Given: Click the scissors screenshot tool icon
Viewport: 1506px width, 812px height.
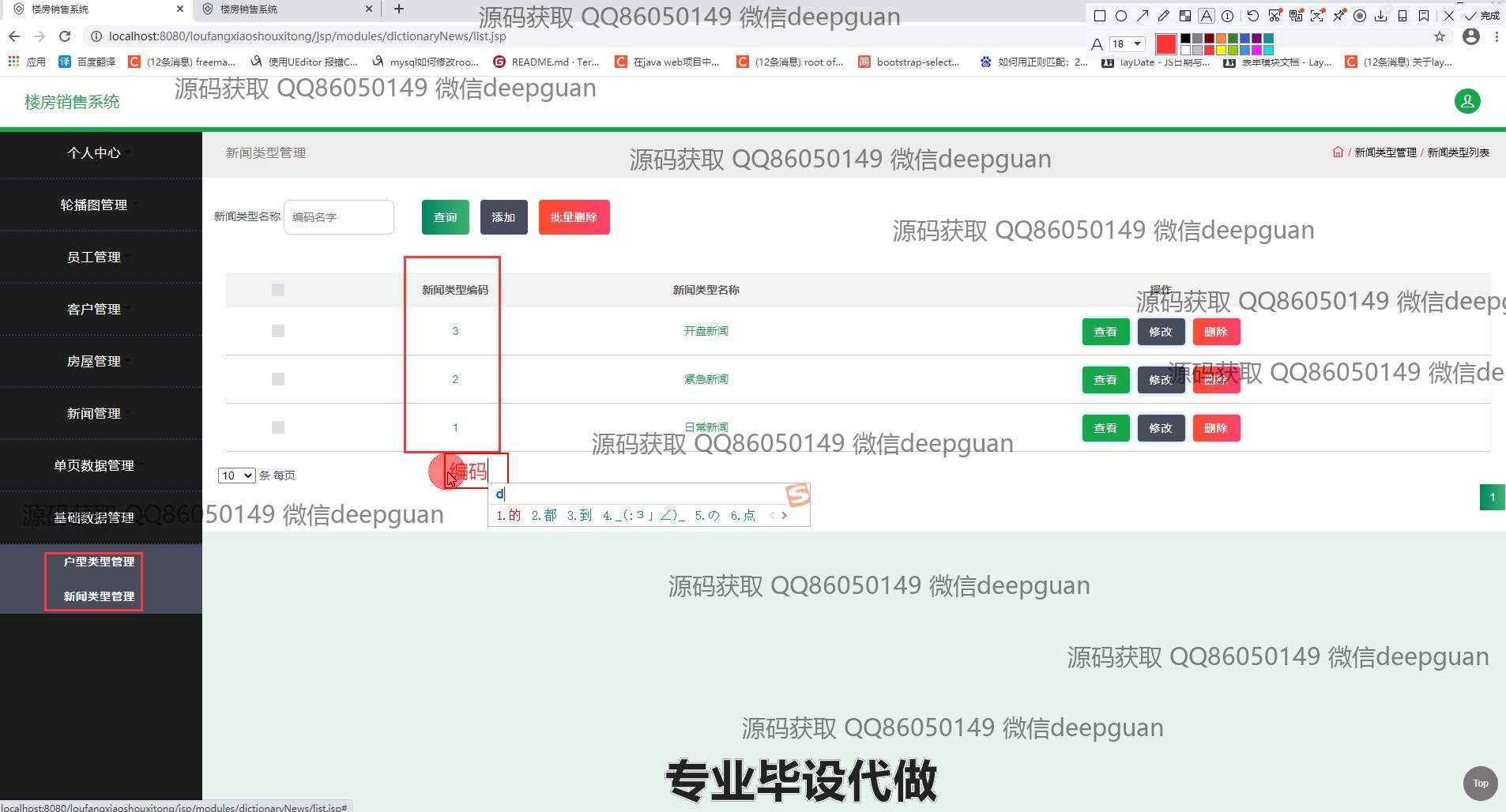Looking at the screenshot, I should coord(1274,16).
